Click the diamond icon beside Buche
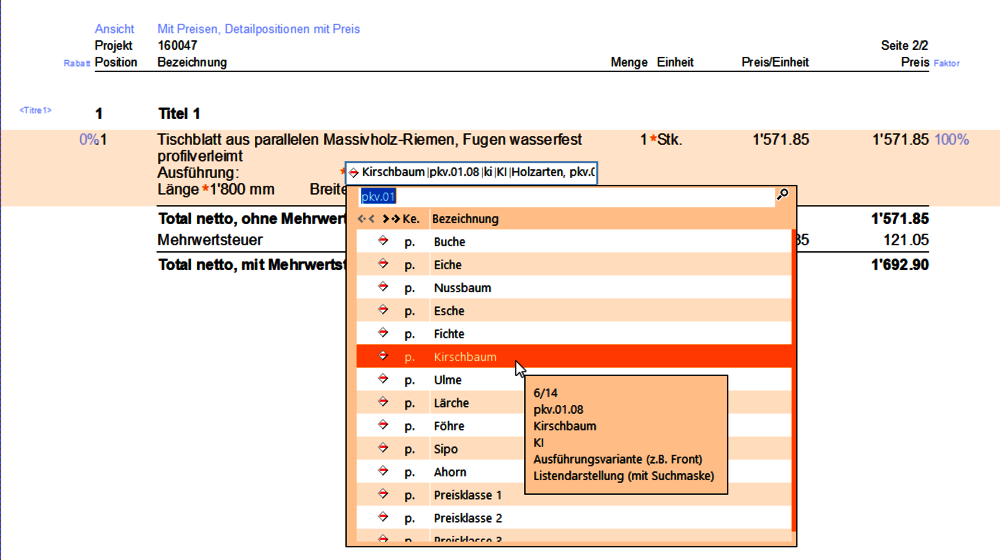1000x560 pixels. (x=382, y=241)
